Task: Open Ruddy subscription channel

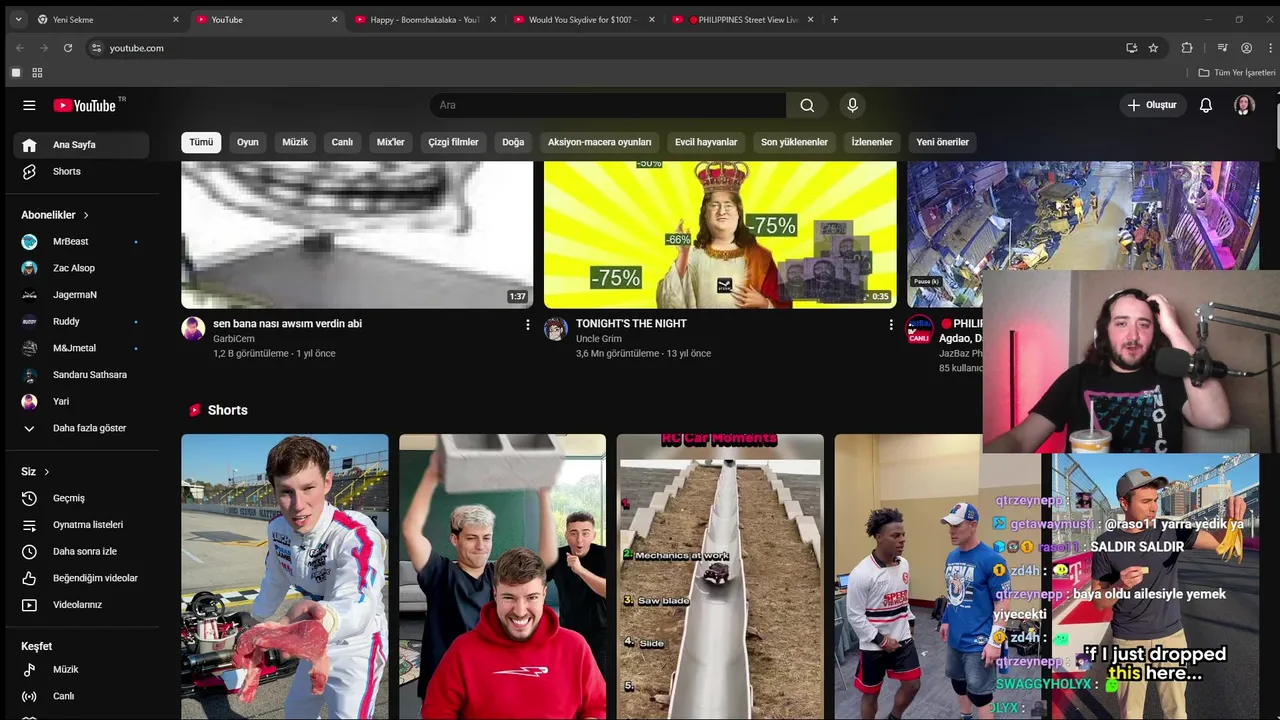Action: (x=82, y=321)
